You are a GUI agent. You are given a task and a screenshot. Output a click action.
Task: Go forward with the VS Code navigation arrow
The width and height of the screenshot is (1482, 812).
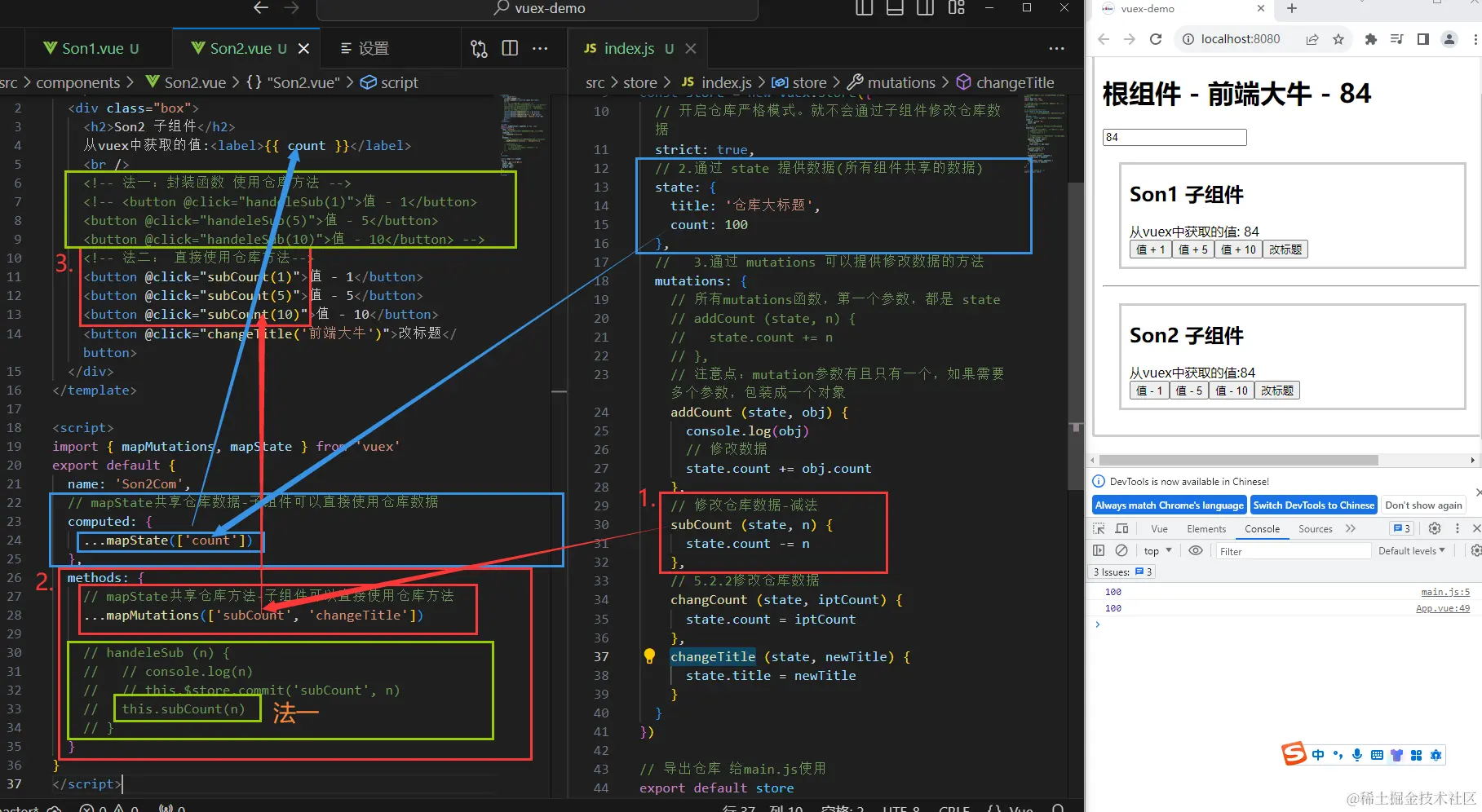pos(291,8)
